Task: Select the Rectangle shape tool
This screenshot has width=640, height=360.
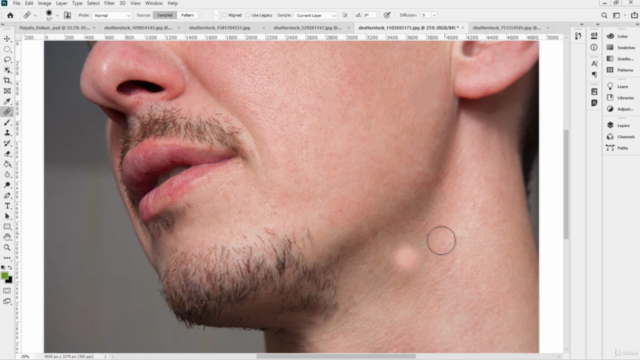Action: point(7,227)
